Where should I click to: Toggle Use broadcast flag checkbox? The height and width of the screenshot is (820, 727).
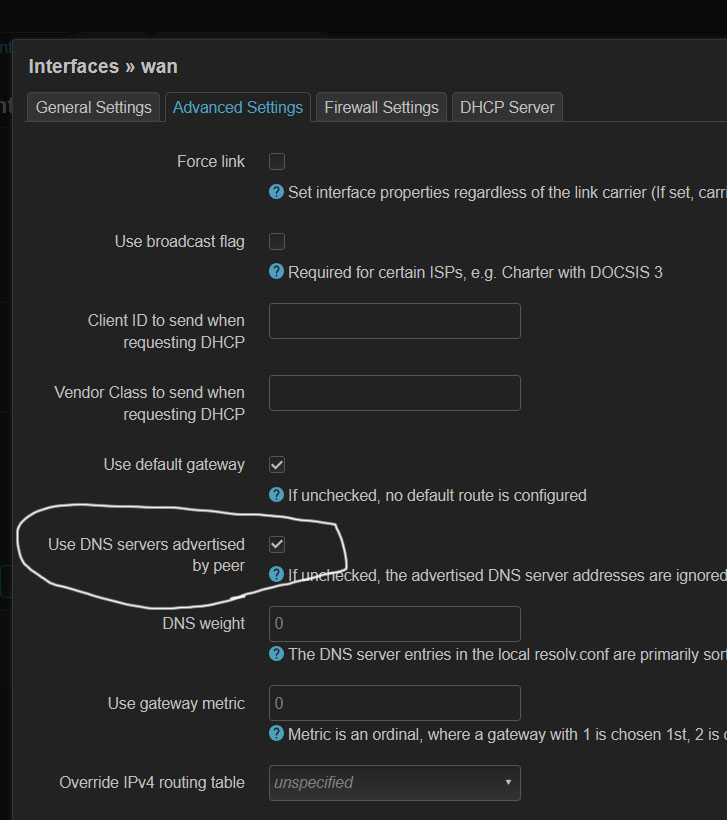point(277,242)
